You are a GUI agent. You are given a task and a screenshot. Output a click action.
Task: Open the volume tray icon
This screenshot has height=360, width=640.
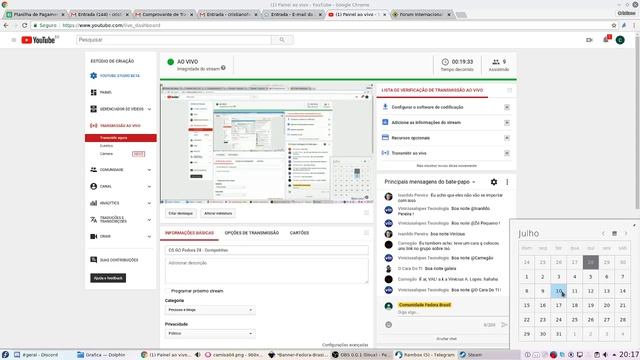click(605, 355)
